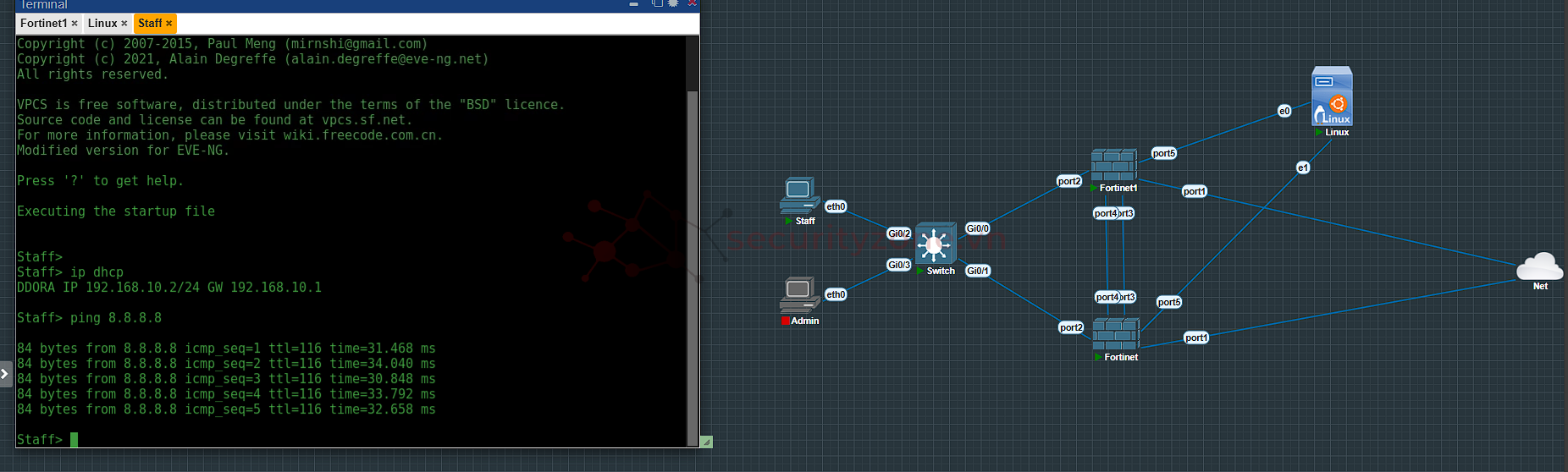Close the Fortinet1 terminal tab
The width and height of the screenshot is (1568, 472).
[75, 24]
